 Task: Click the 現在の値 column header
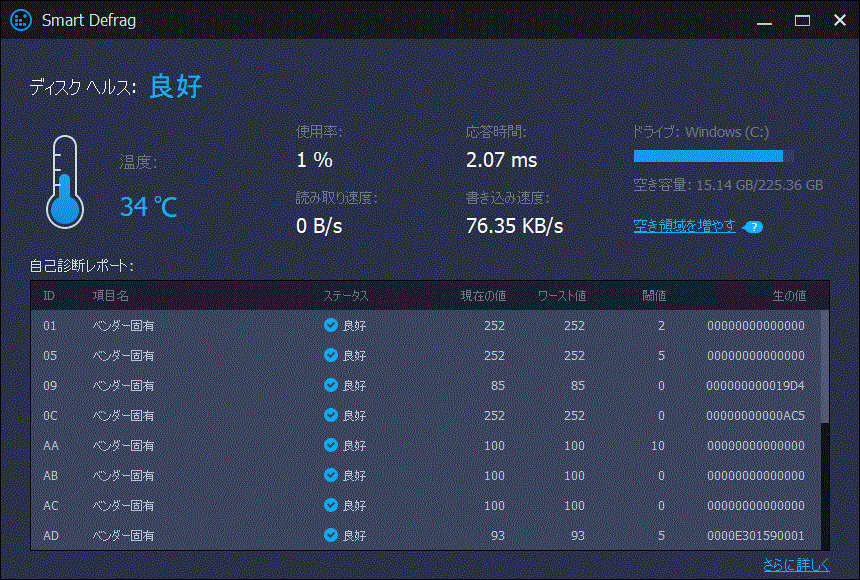coord(483,296)
